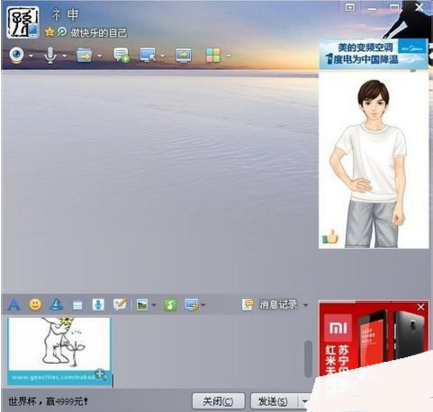
Task: Click the green circular icon before the signature
Action: 62,32
